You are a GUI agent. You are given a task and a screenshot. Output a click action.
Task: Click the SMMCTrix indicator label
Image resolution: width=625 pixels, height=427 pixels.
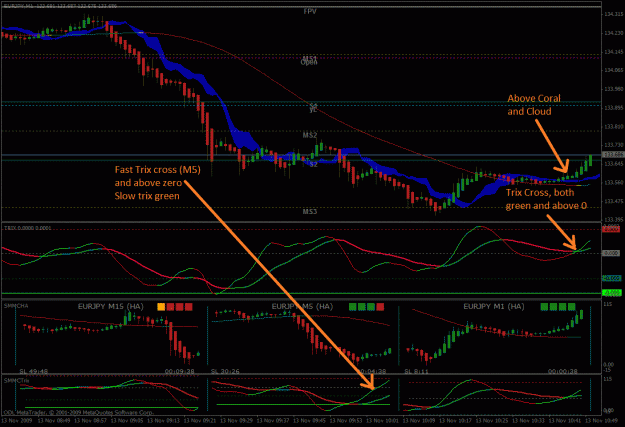pyautogui.click(x=16, y=380)
